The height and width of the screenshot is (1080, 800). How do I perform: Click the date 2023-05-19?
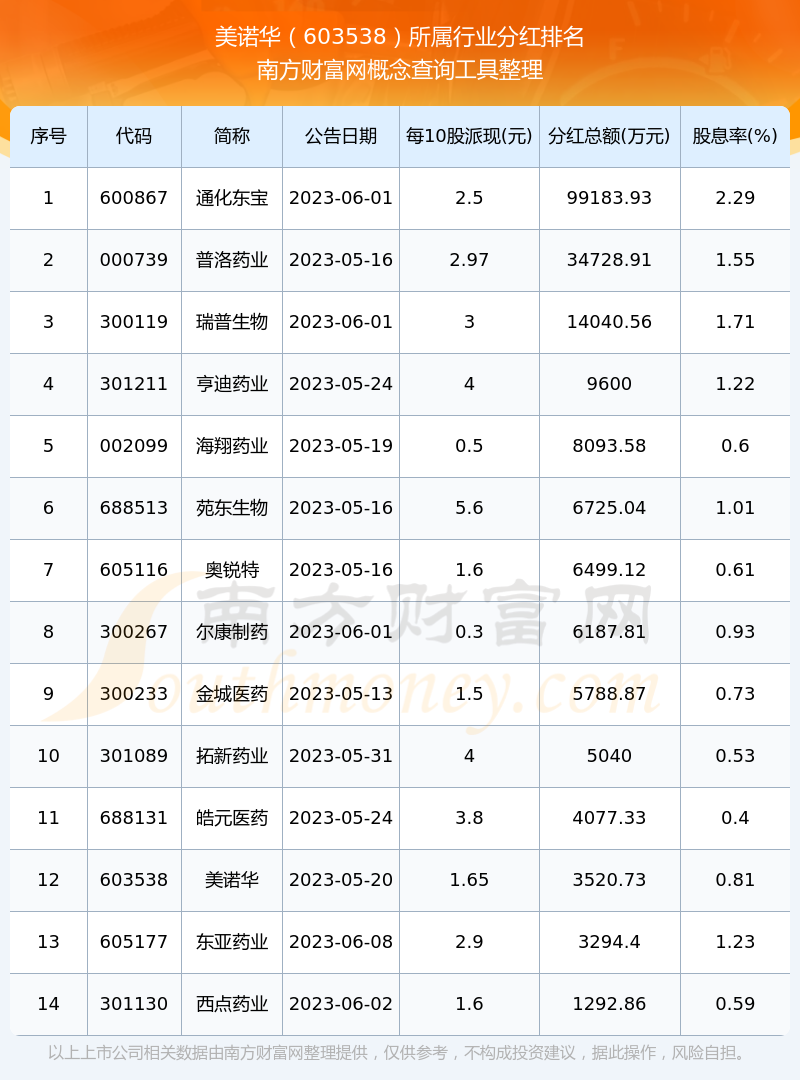[x=341, y=446]
